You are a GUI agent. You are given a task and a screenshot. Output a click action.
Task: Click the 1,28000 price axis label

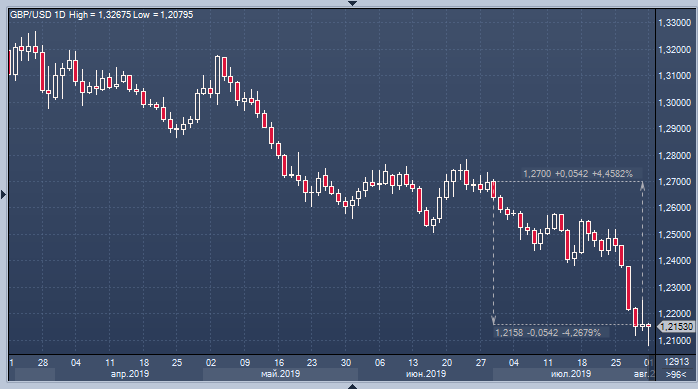(x=674, y=156)
